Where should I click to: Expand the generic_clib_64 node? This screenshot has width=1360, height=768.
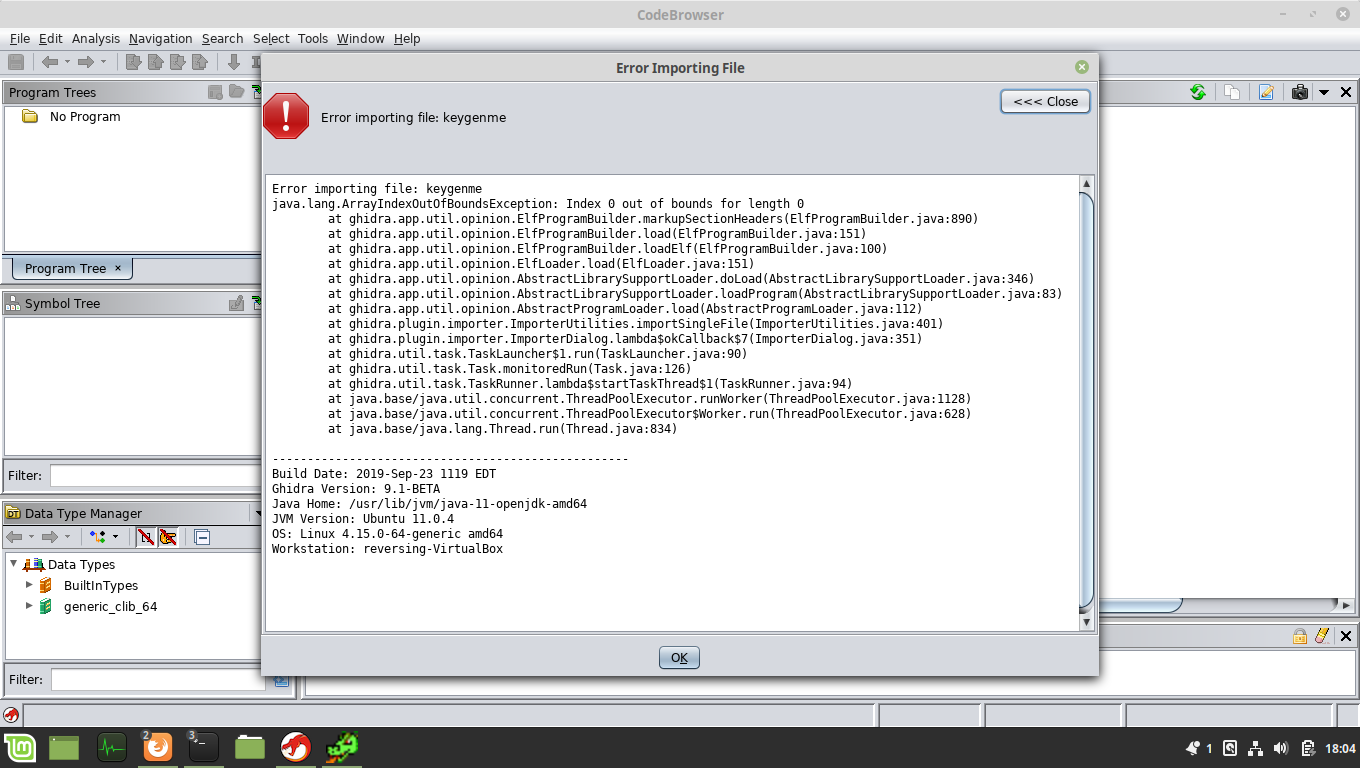pyautogui.click(x=29, y=606)
